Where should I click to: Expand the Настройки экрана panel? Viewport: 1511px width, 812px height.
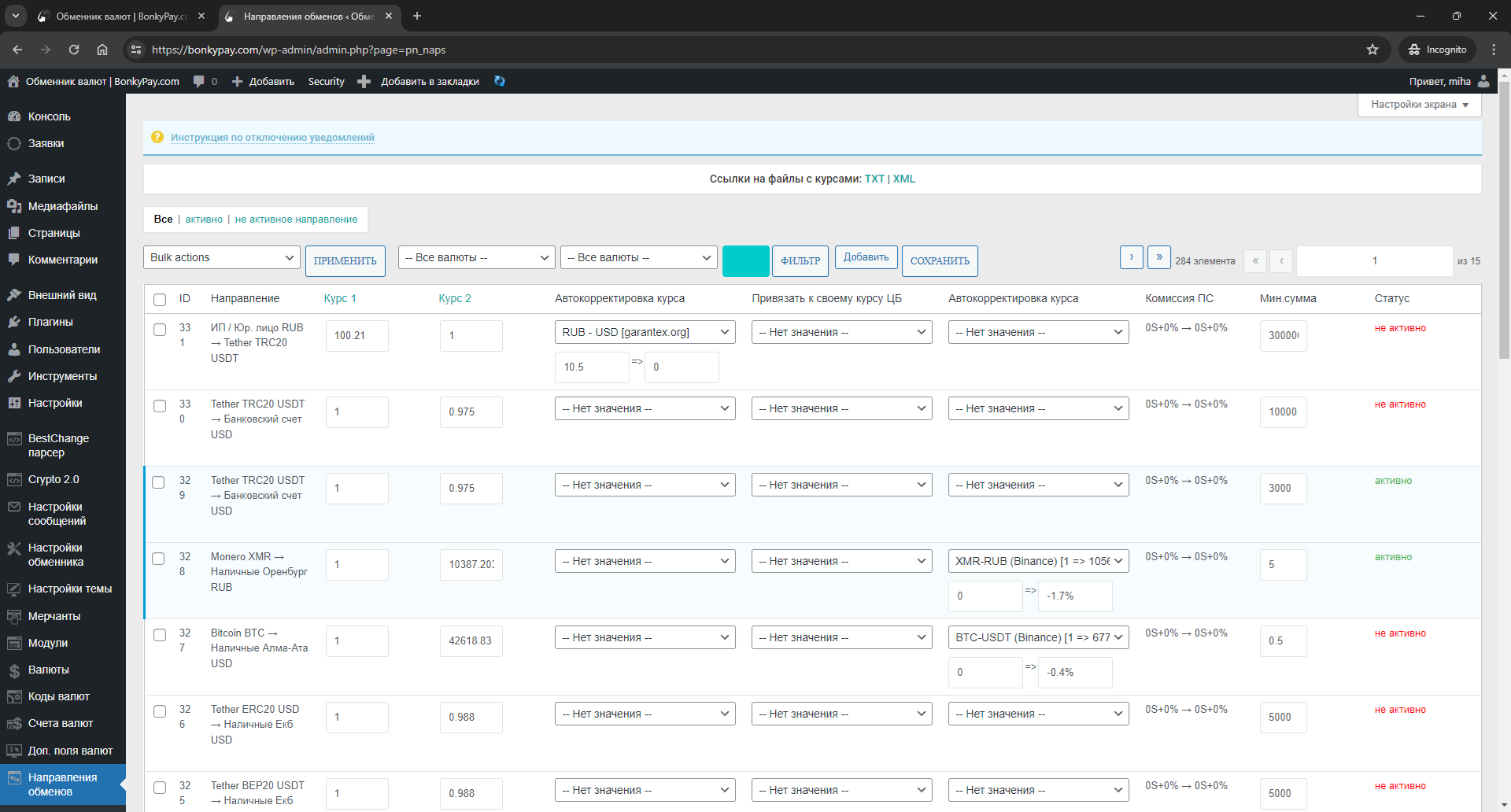pos(1419,105)
